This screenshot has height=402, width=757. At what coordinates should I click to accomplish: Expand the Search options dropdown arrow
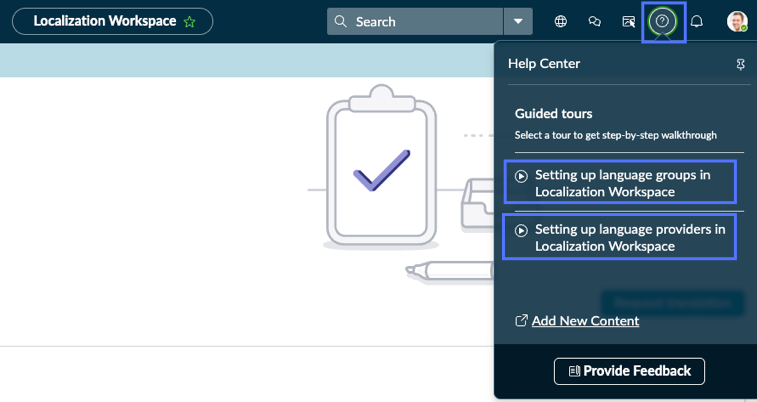coord(518,21)
